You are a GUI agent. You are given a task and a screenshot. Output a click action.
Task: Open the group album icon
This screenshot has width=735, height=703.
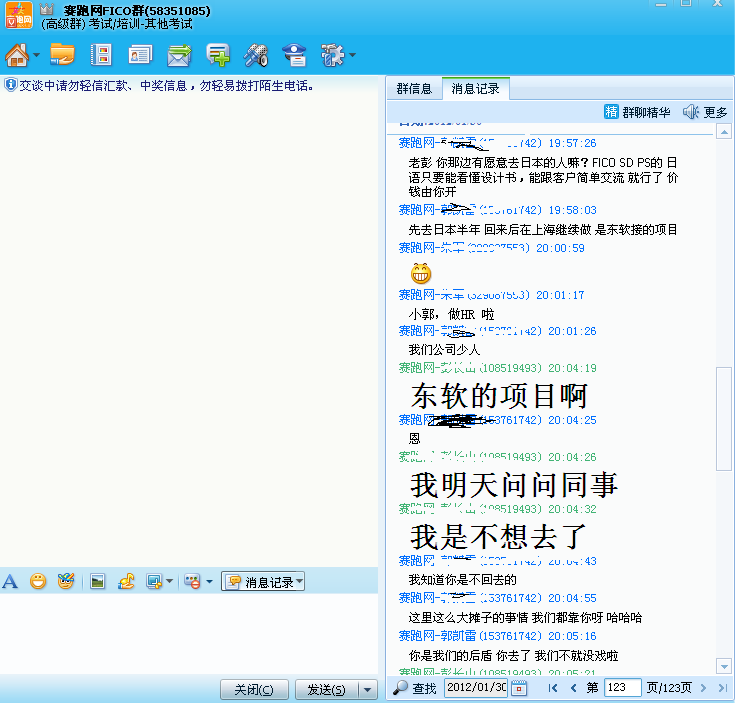coord(101,55)
